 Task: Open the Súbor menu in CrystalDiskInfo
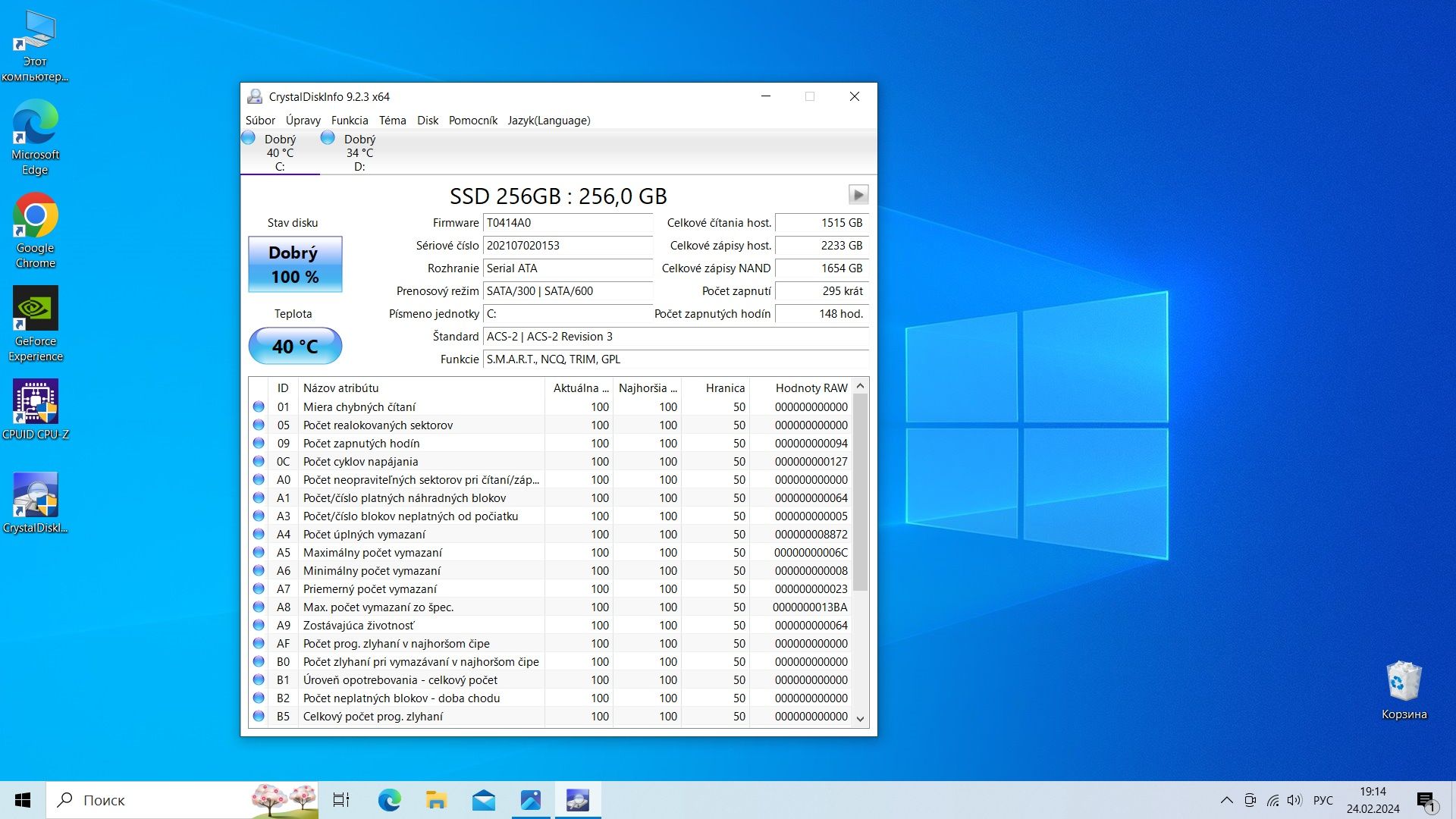pos(262,120)
